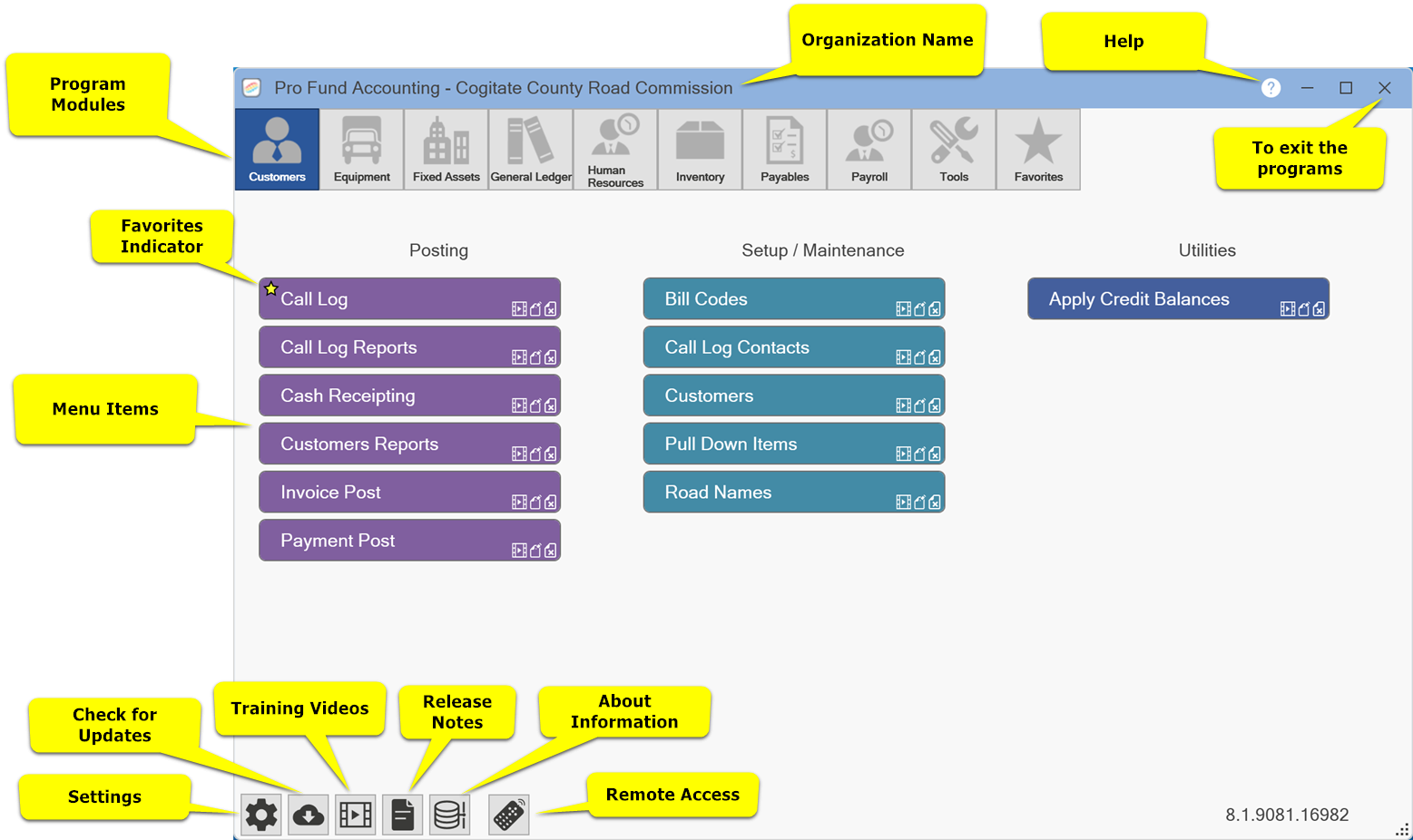Click the document-x icon on Payment Post

pyautogui.click(x=550, y=550)
